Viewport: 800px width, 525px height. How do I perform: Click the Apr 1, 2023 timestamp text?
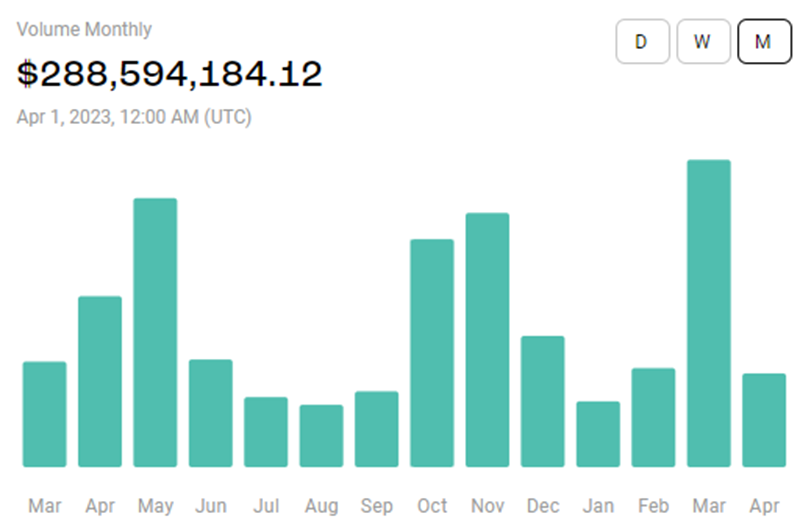(x=134, y=117)
